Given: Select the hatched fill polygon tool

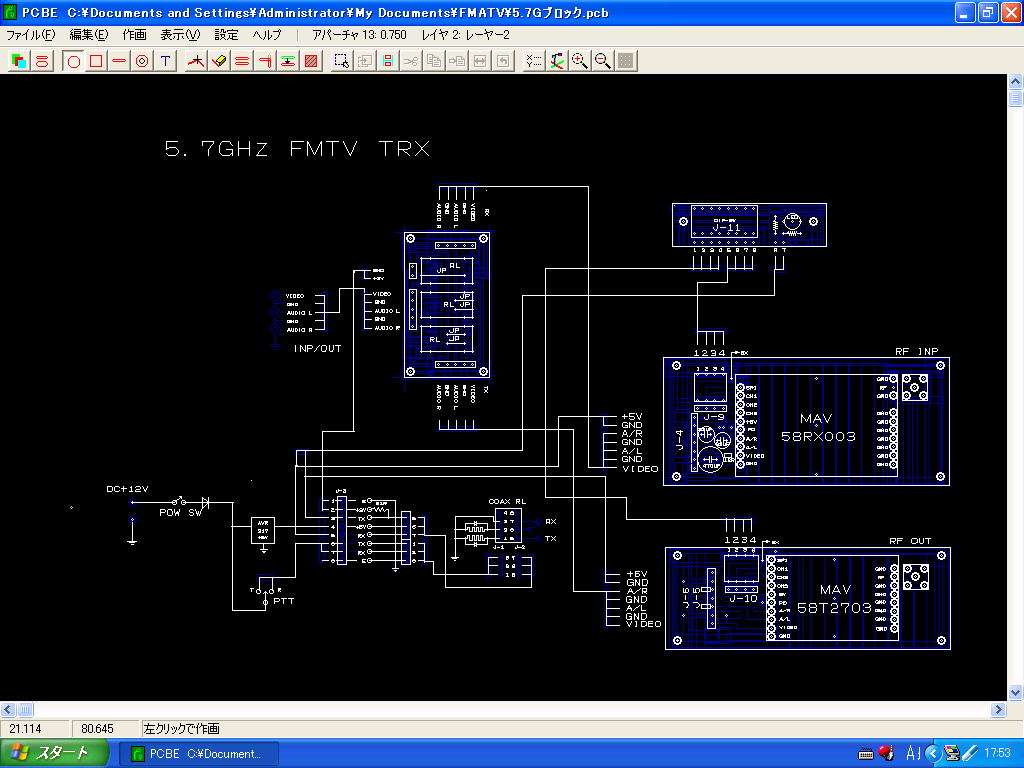Looking at the screenshot, I should coord(312,61).
